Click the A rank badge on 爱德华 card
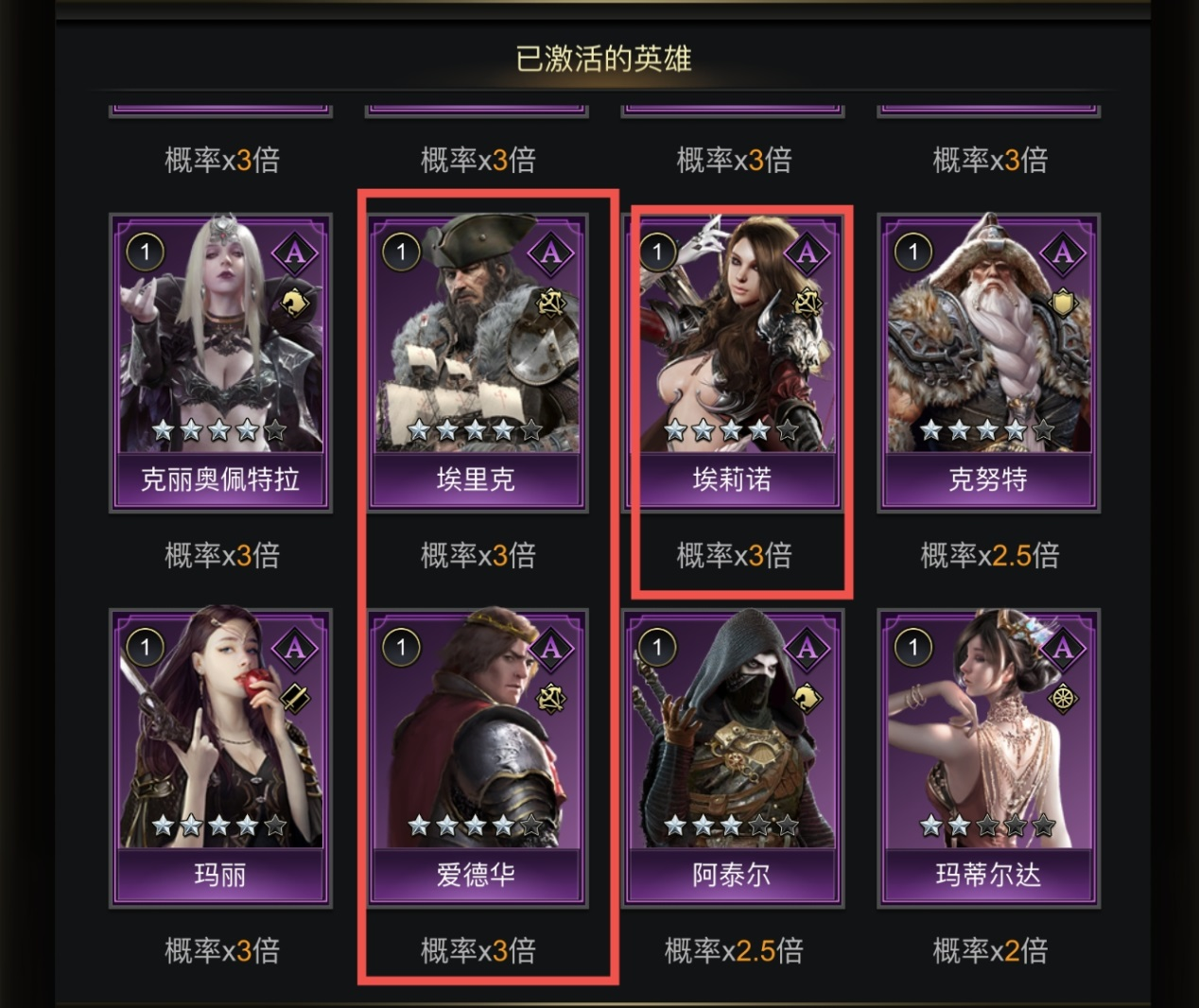 (551, 648)
